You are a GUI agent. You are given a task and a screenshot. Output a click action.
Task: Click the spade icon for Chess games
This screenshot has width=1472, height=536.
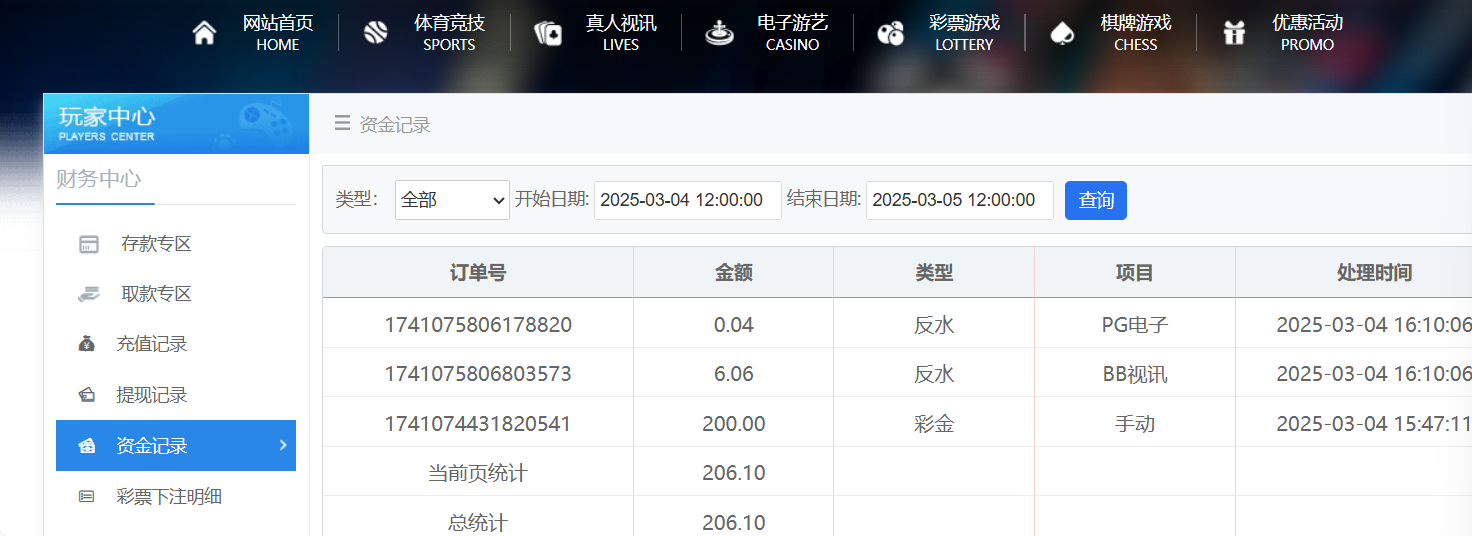(x=1062, y=33)
